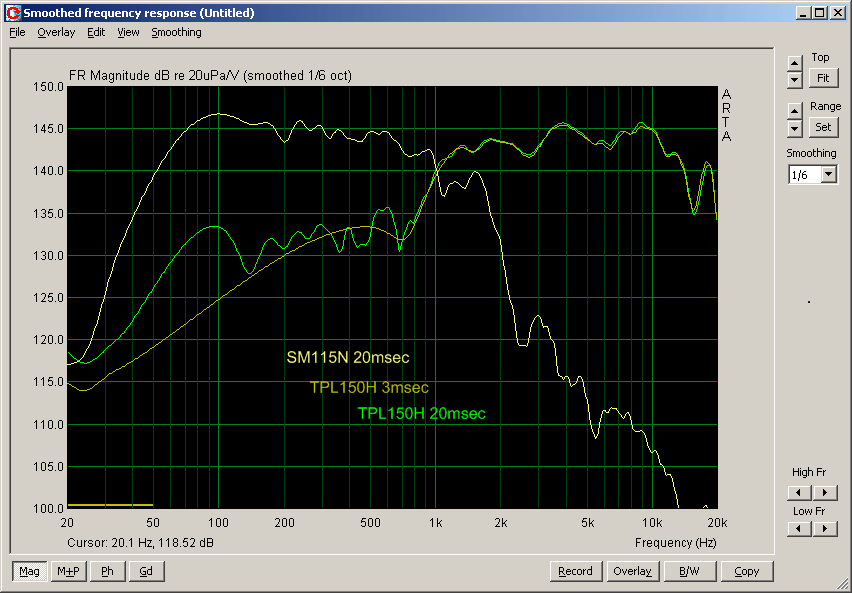Open the Overlay menu
The image size is (852, 593).
point(56,33)
